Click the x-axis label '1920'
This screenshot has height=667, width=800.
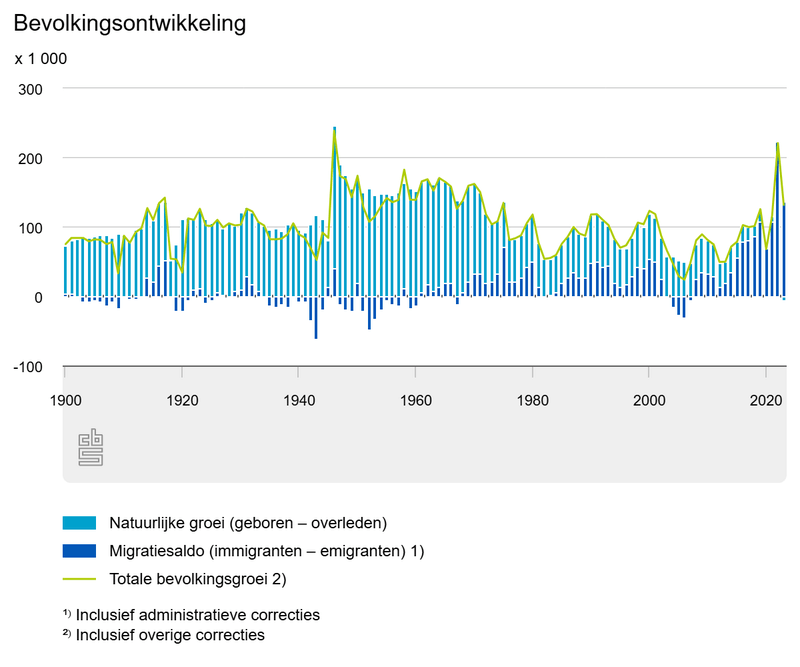tap(182, 401)
